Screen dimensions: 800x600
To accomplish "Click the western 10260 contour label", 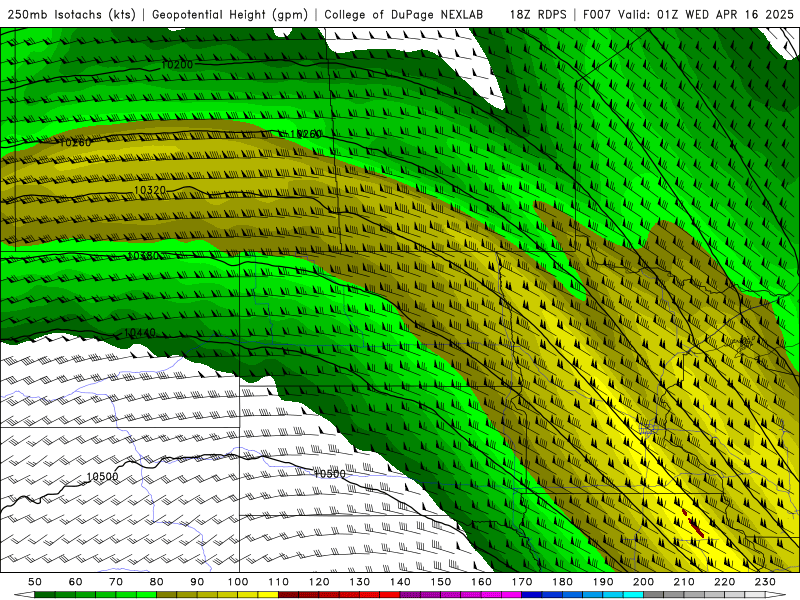I will [75, 142].
